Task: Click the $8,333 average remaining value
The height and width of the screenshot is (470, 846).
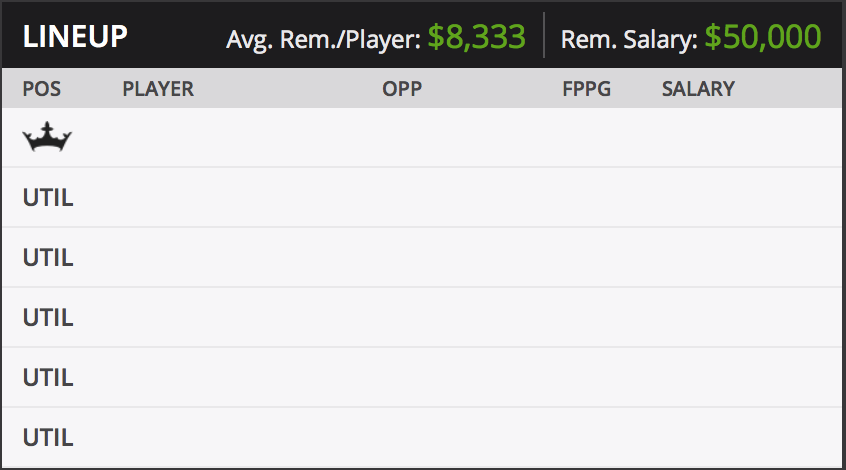Action: [x=476, y=37]
